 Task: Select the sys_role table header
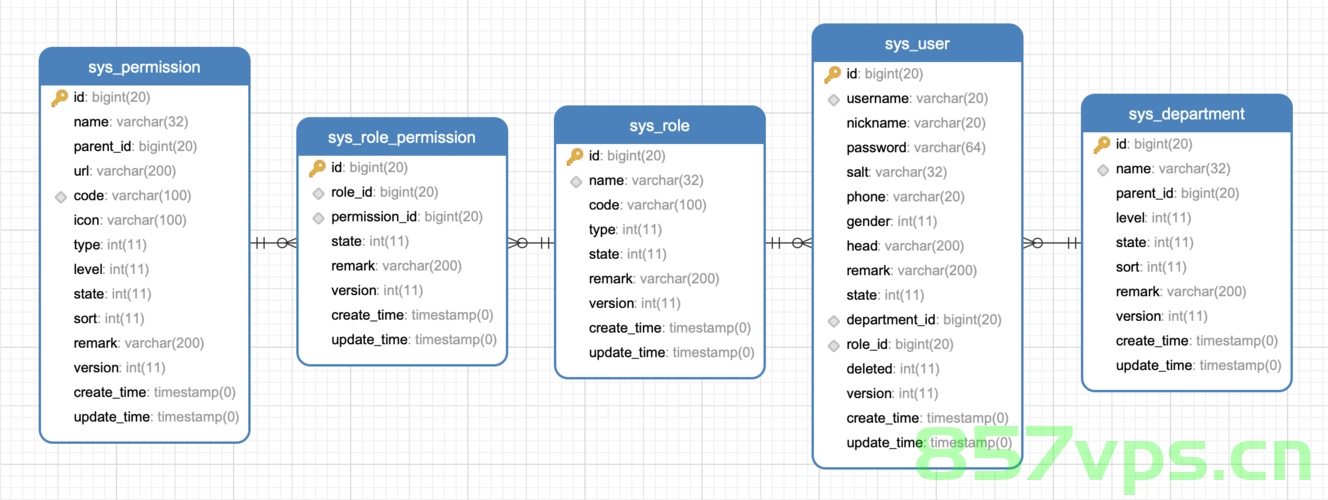(x=660, y=125)
